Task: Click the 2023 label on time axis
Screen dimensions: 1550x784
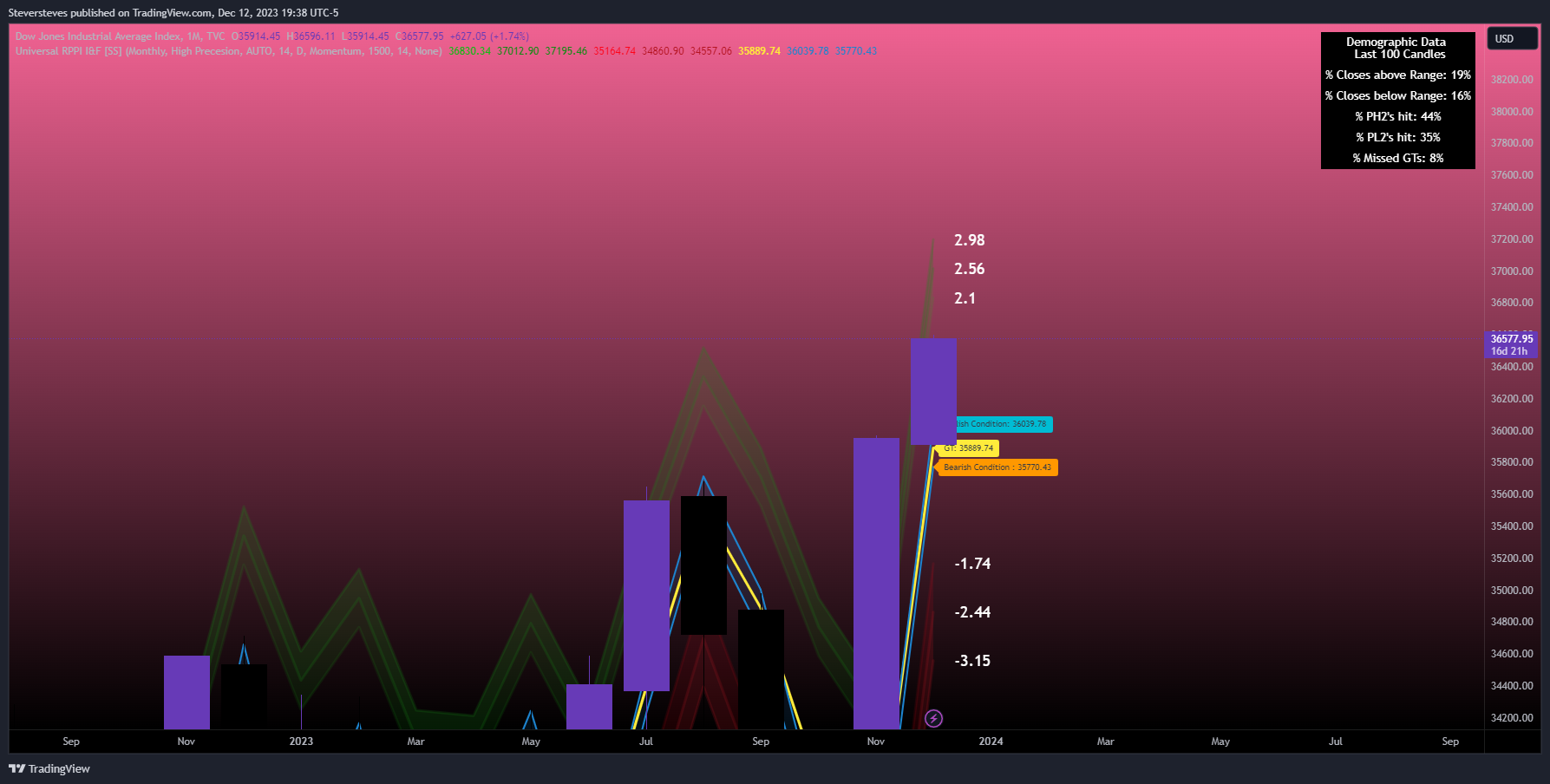Action: (301, 742)
